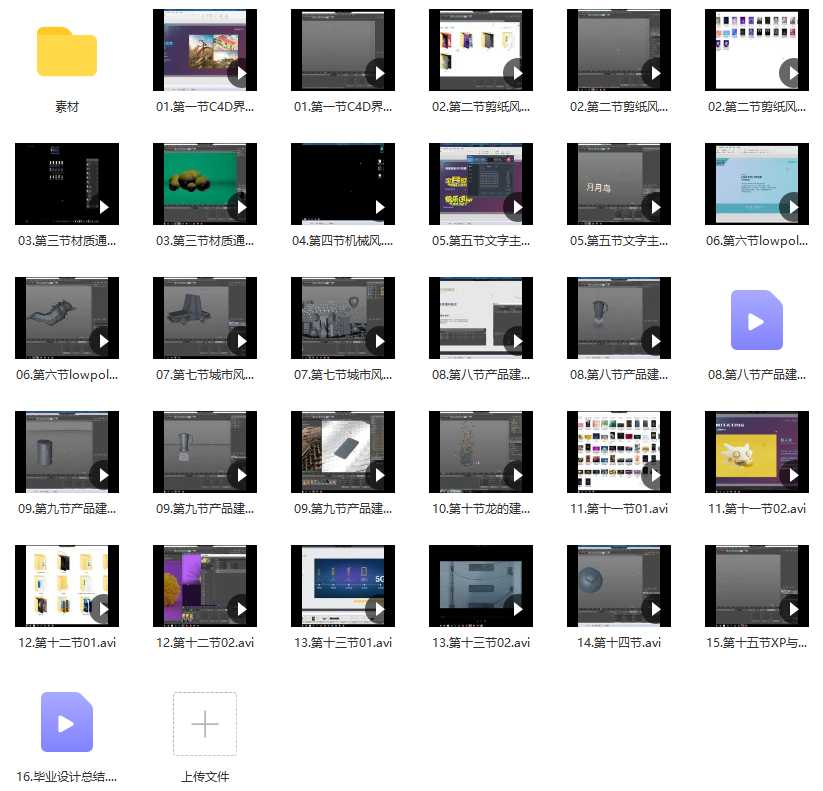Open the 素材 folder
Screen dimensions: 823x791
(x=67, y=52)
